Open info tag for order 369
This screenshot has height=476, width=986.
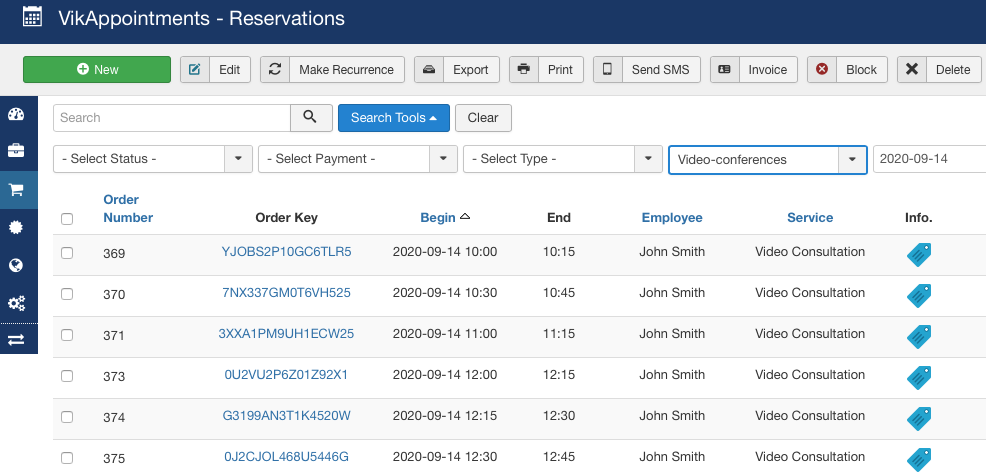point(919,254)
